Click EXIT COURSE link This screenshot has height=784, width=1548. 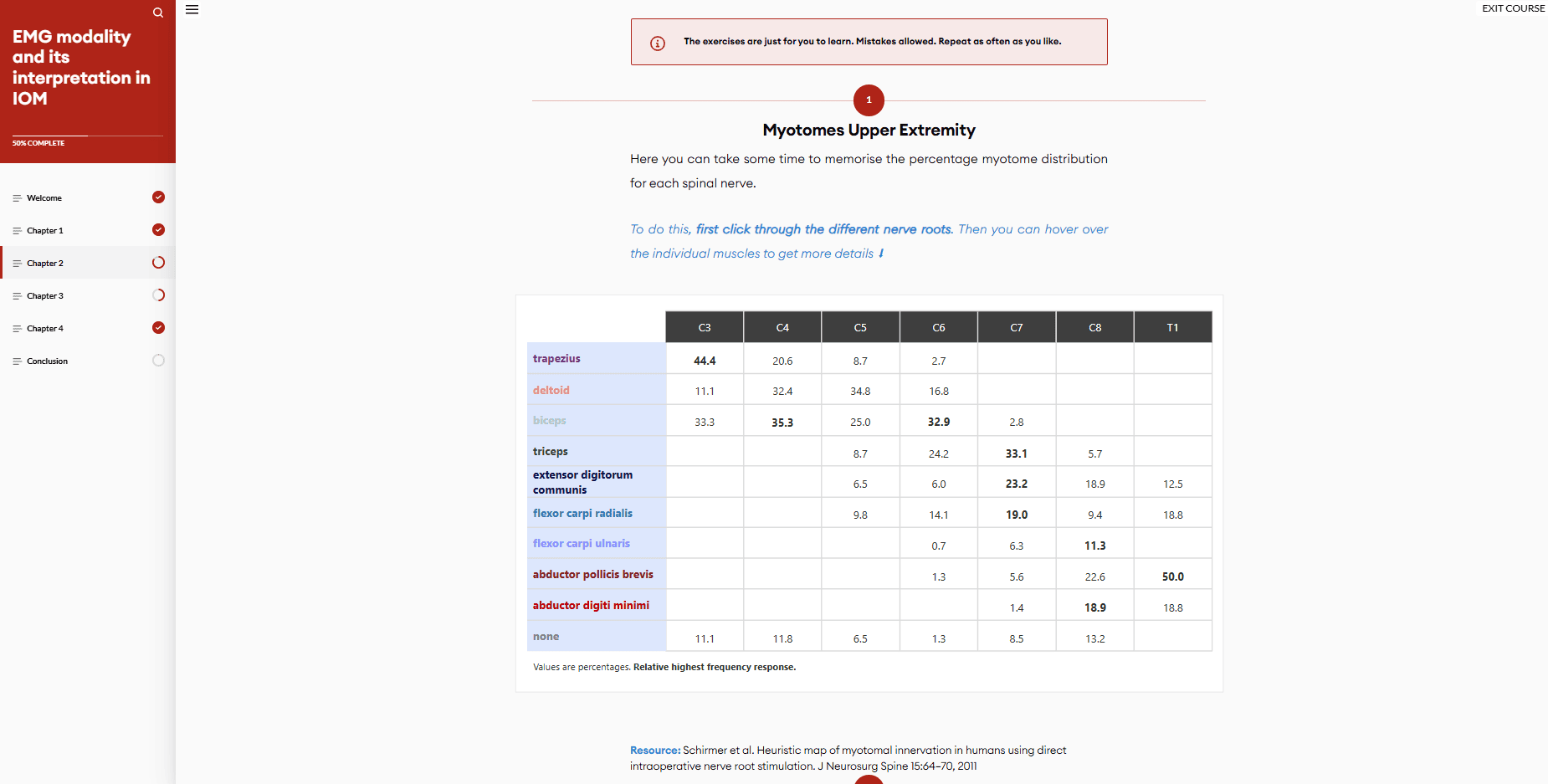pos(1513,8)
